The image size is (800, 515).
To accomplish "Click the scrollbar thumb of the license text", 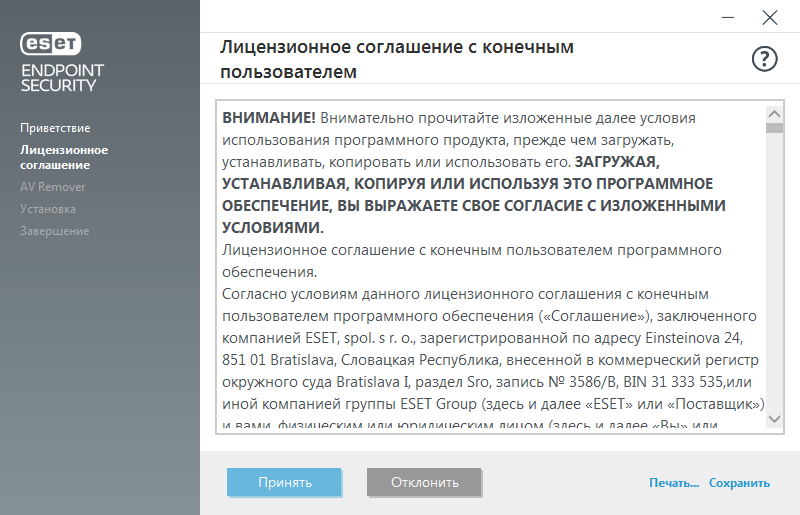I will click(774, 128).
